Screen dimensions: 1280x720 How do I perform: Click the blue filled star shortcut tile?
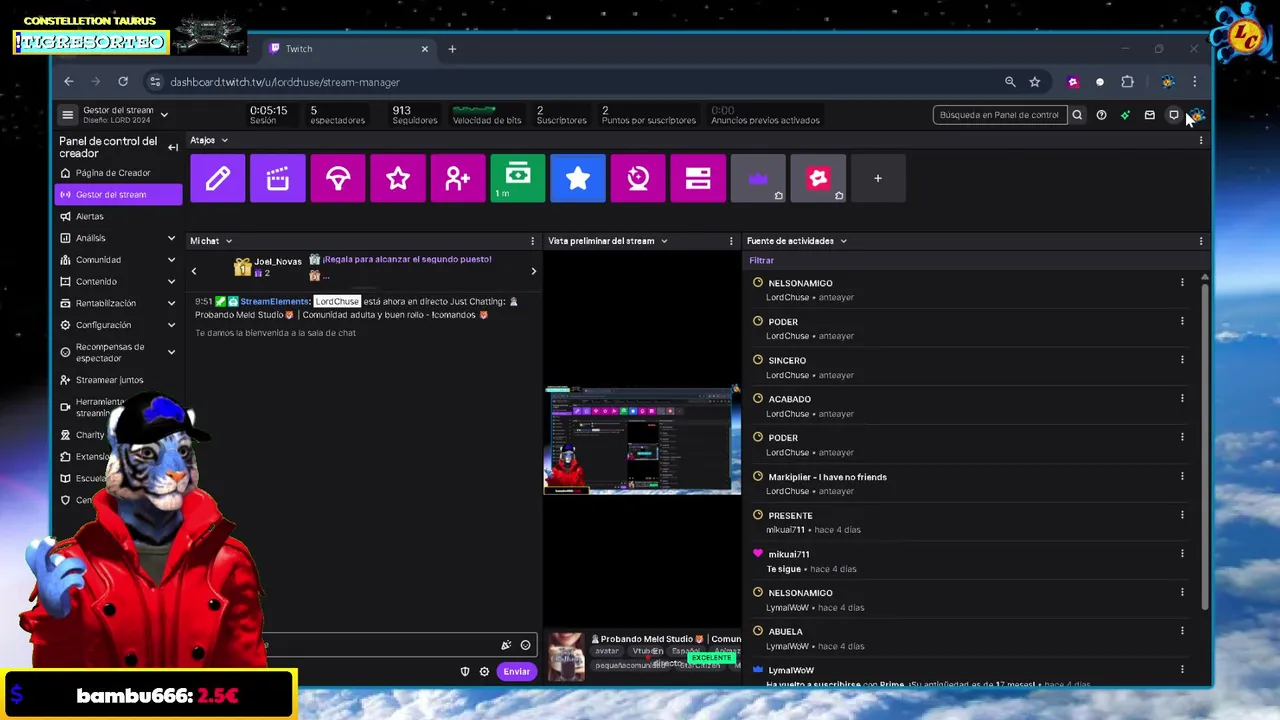tap(577, 178)
